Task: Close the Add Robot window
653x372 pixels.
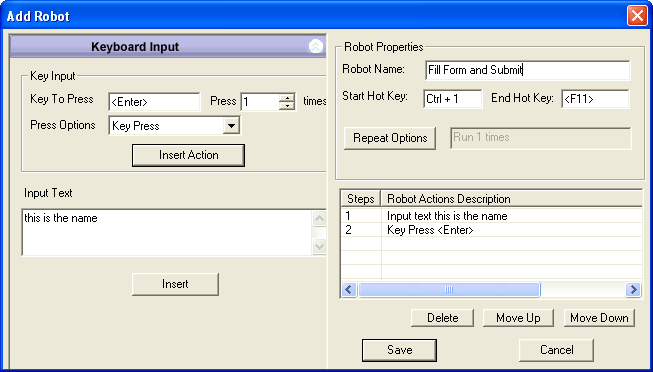Action: [637, 16]
